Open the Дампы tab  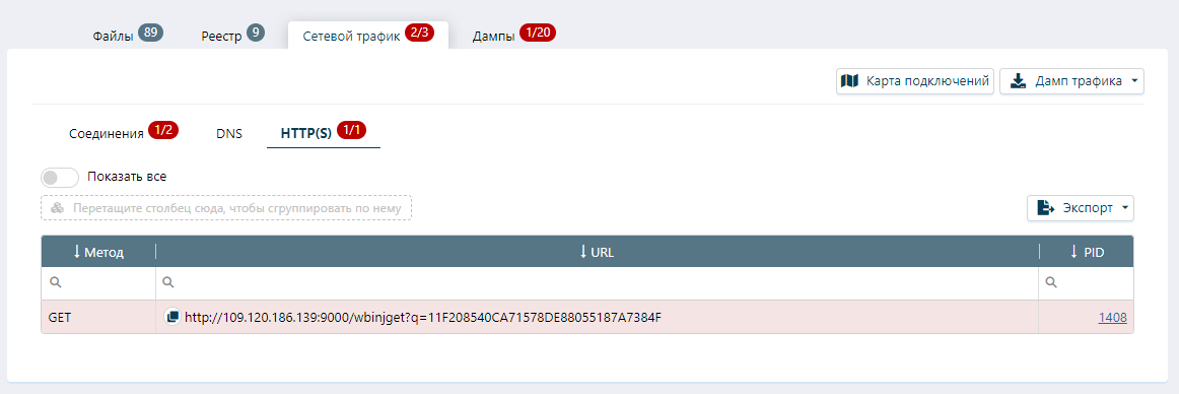click(514, 35)
